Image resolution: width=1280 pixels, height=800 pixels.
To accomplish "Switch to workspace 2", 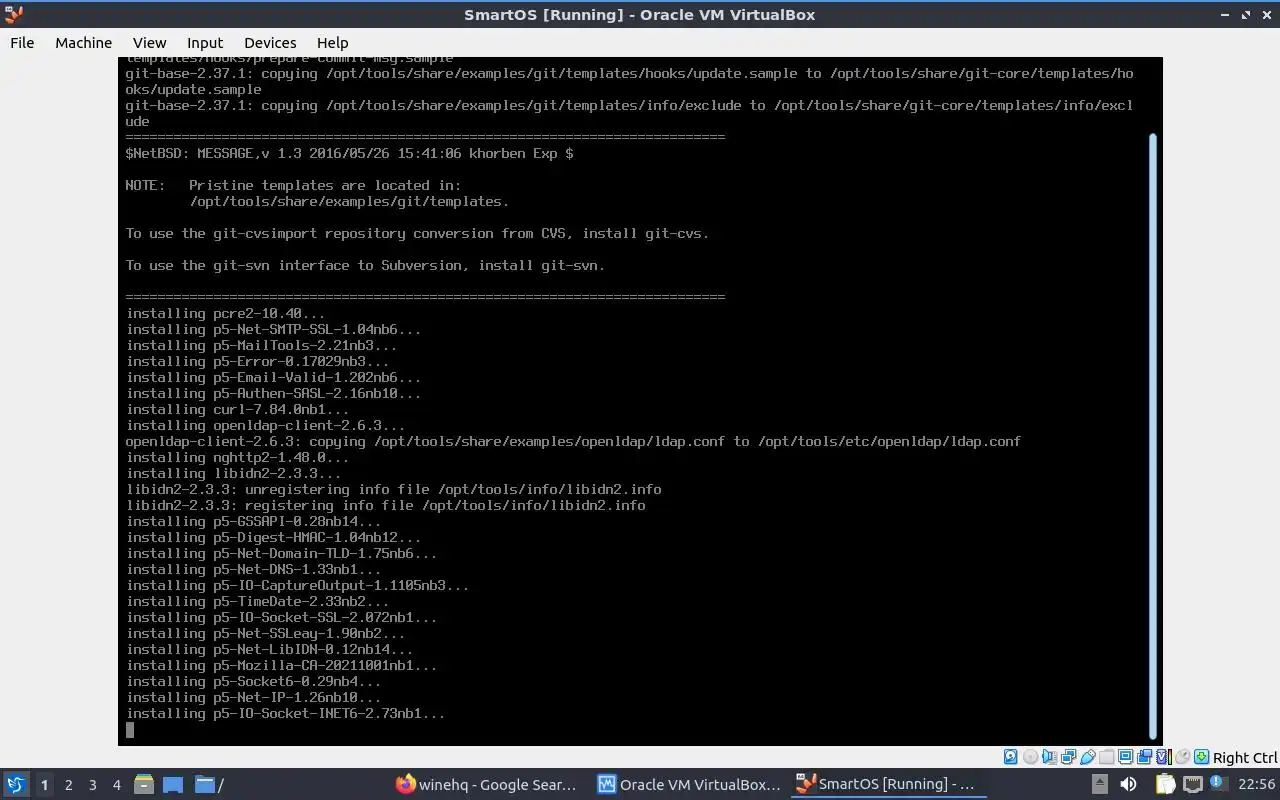I will (x=68, y=785).
